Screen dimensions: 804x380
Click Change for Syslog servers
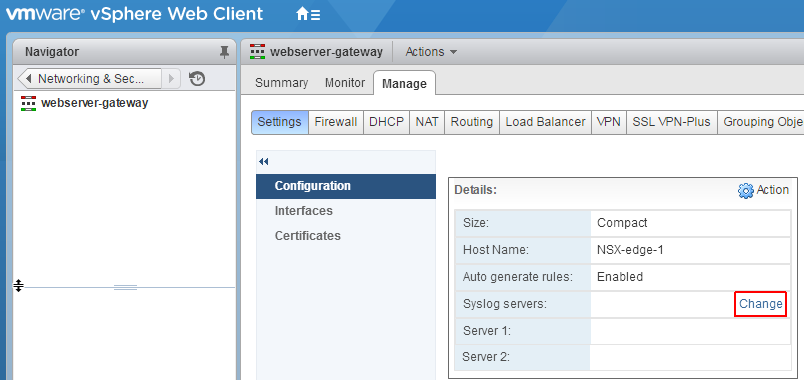tap(760, 304)
